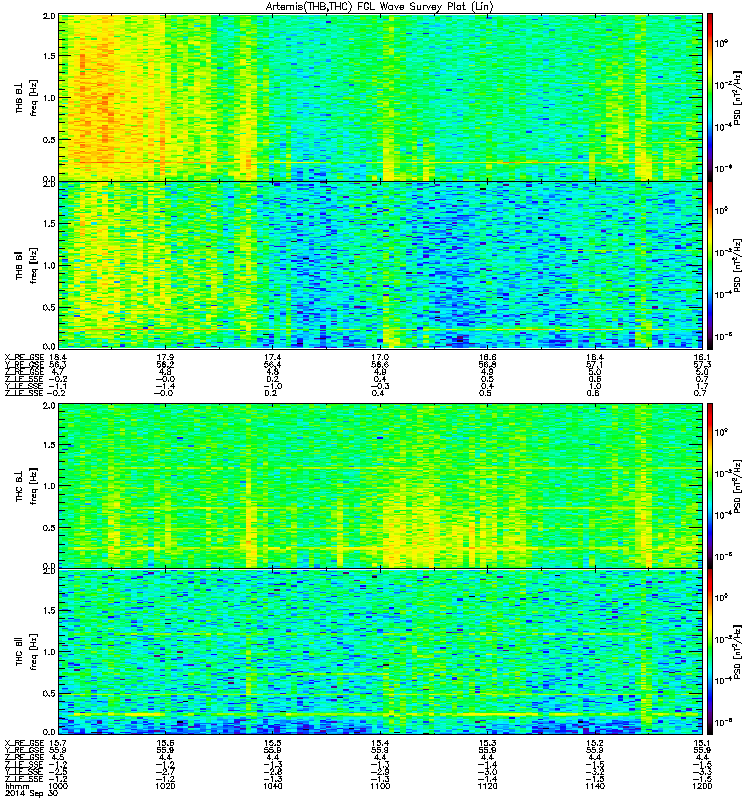750x800 pixels.
Task: Click the X_RE_GSE value '15.5' under THC
Action: click(x=272, y=742)
